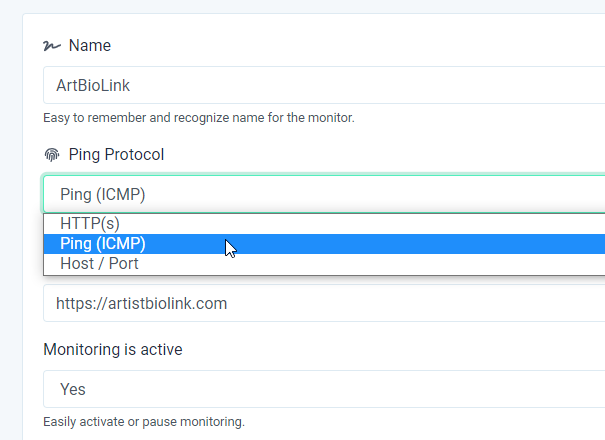
Task: Click empty space in the target URL field
Action: click(x=417, y=303)
